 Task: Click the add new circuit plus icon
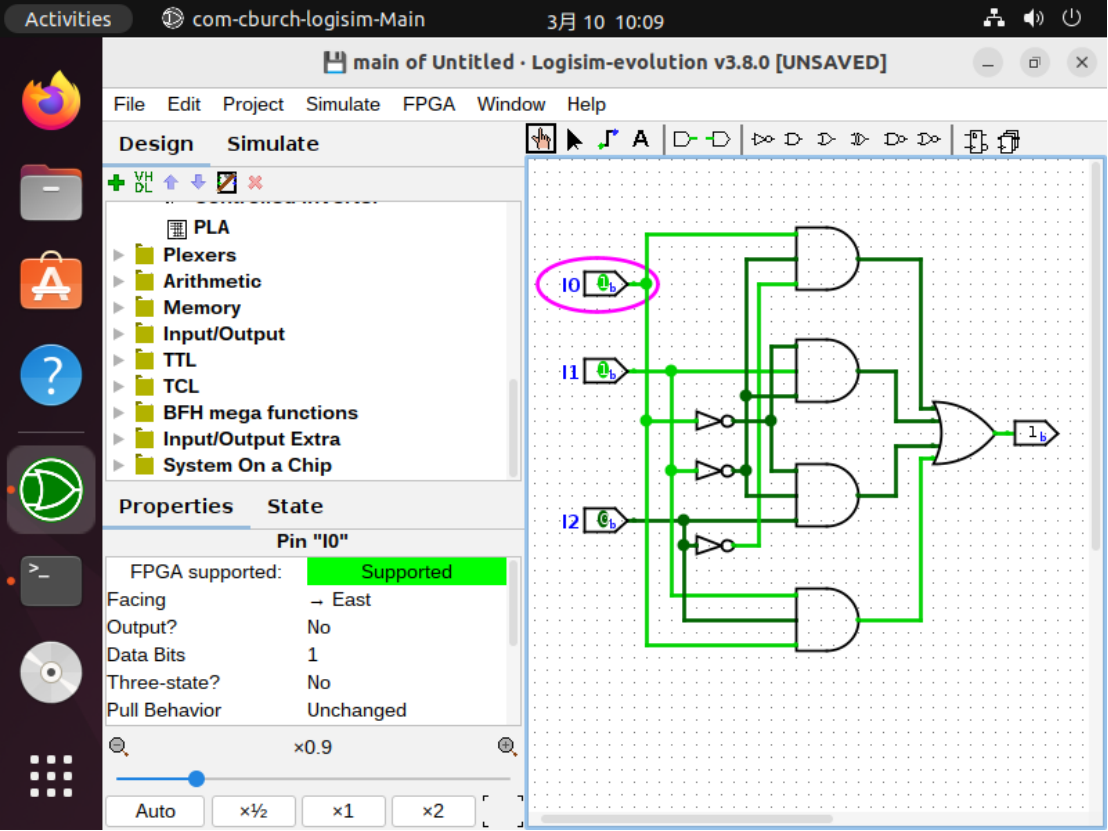117,182
